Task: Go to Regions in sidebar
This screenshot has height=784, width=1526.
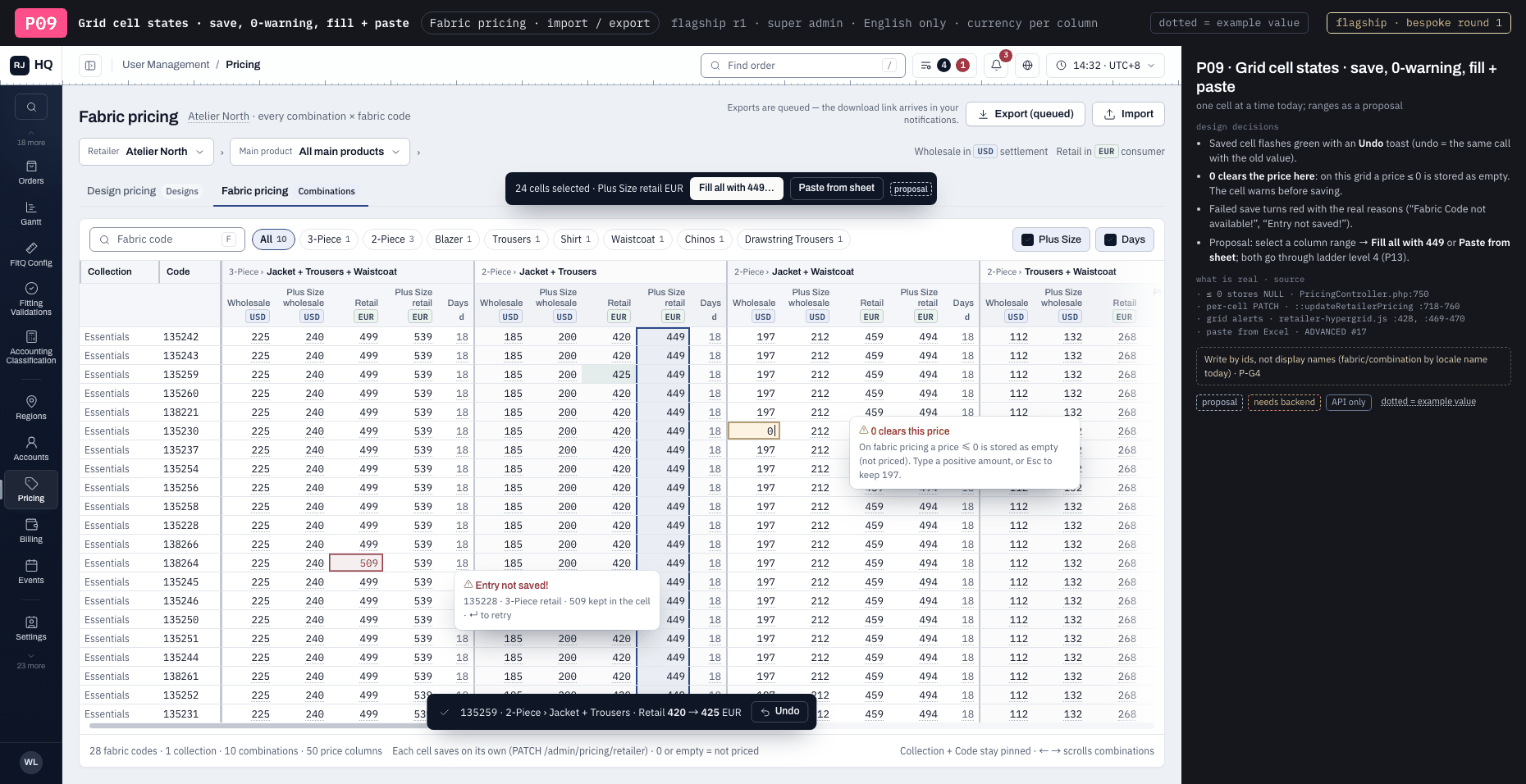Action: pos(31,408)
